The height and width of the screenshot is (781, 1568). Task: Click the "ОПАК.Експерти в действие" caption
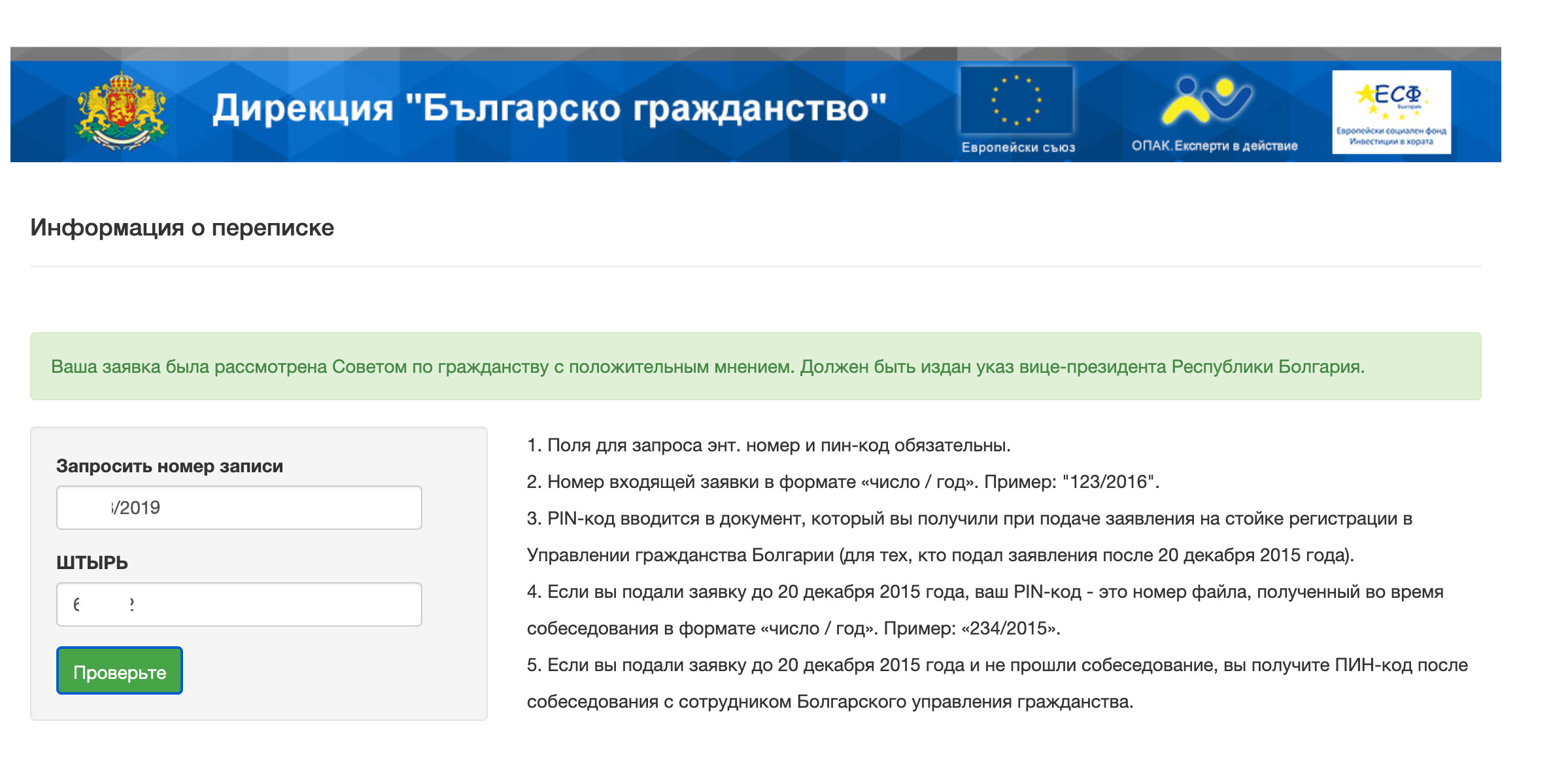(1214, 146)
